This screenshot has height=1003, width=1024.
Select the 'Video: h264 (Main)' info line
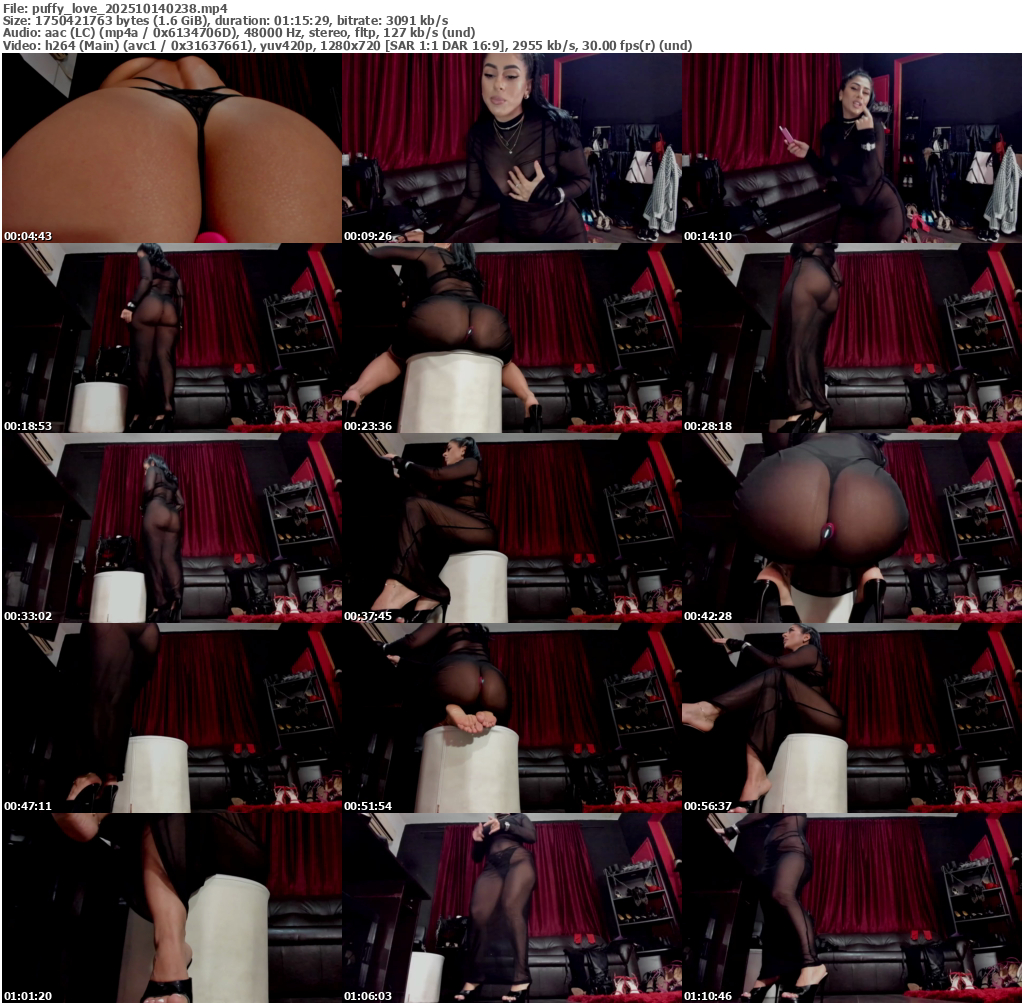tap(347, 45)
